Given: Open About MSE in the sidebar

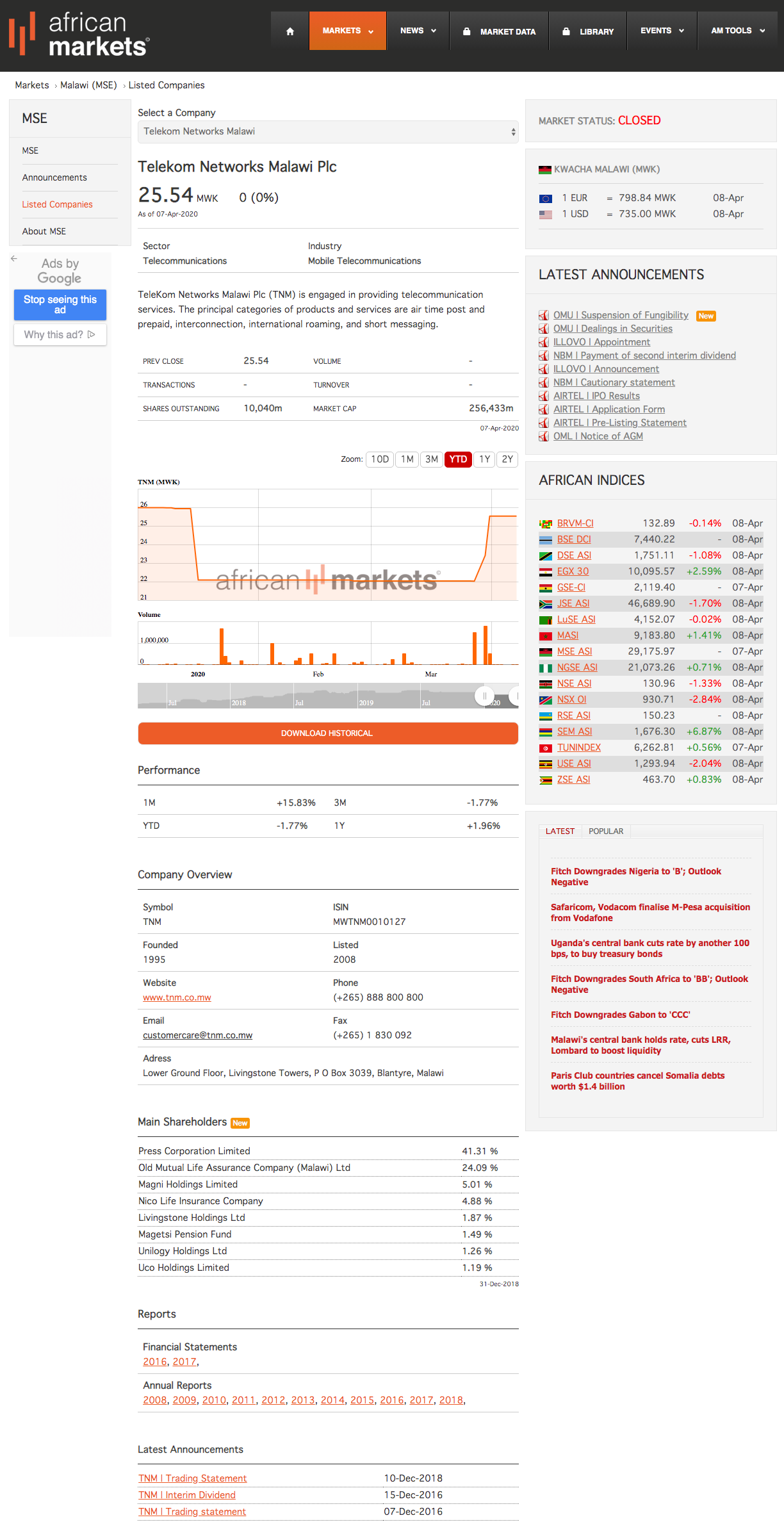Looking at the screenshot, I should 44,231.
